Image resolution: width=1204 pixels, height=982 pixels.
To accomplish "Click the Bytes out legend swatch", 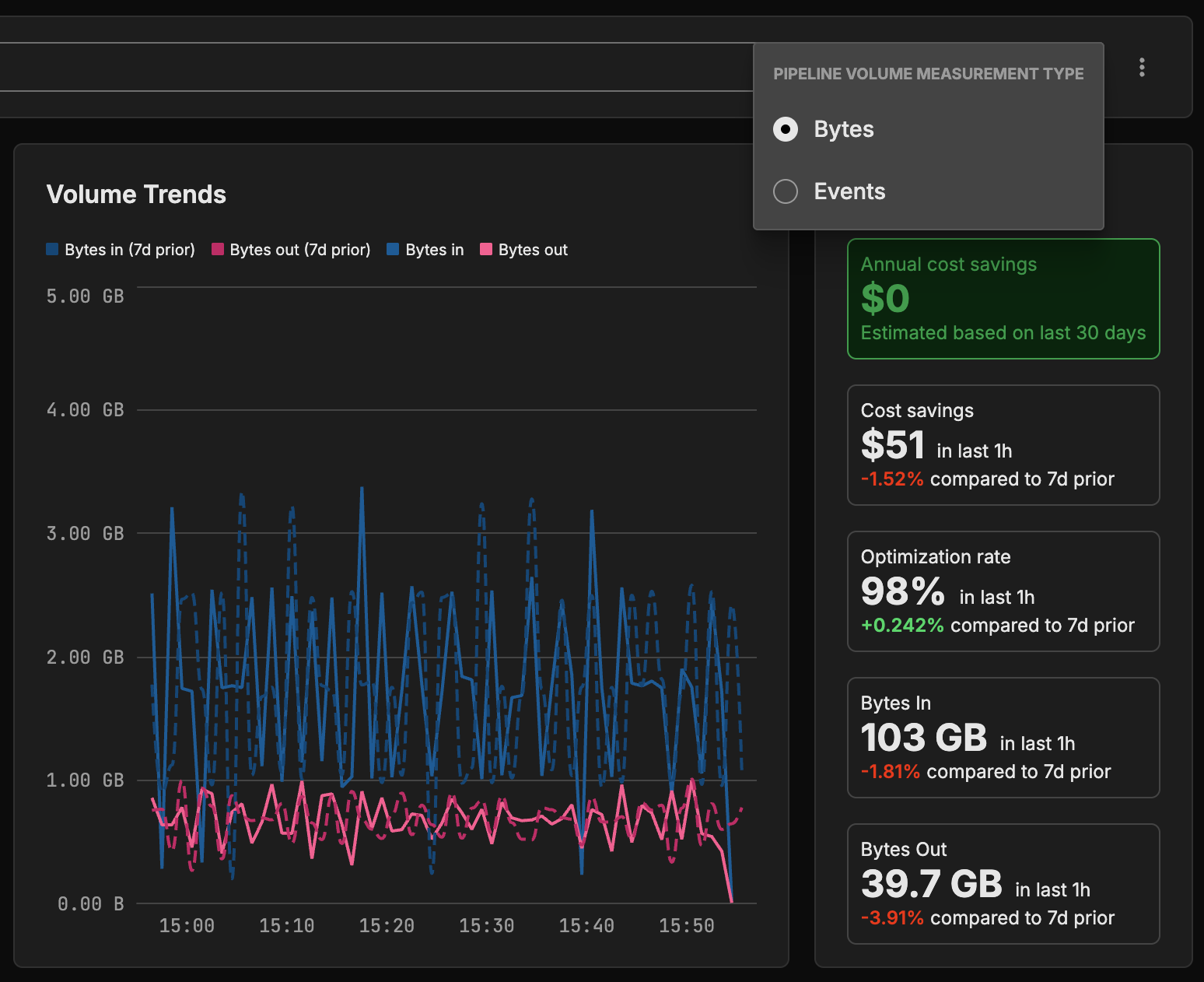I will point(486,250).
